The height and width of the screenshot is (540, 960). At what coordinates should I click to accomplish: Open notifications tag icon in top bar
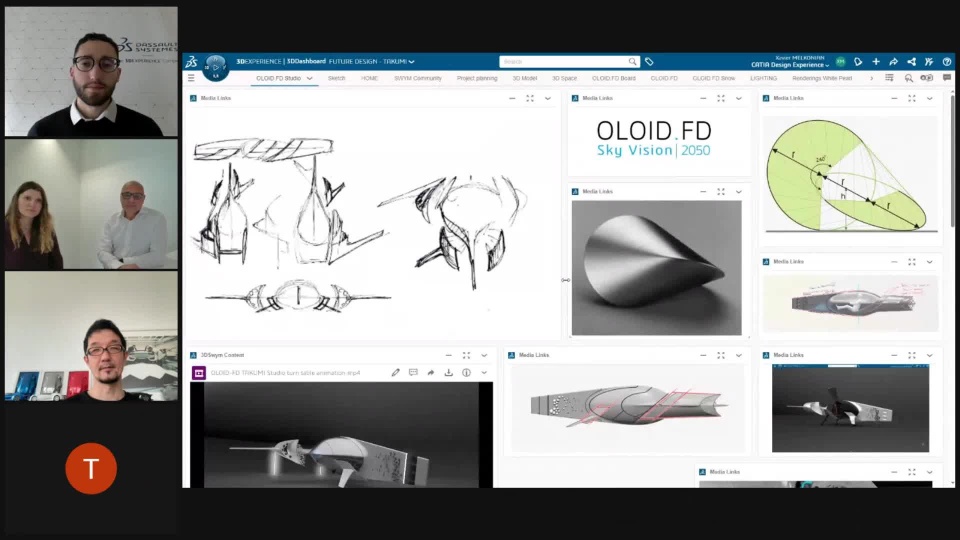[x=858, y=62]
